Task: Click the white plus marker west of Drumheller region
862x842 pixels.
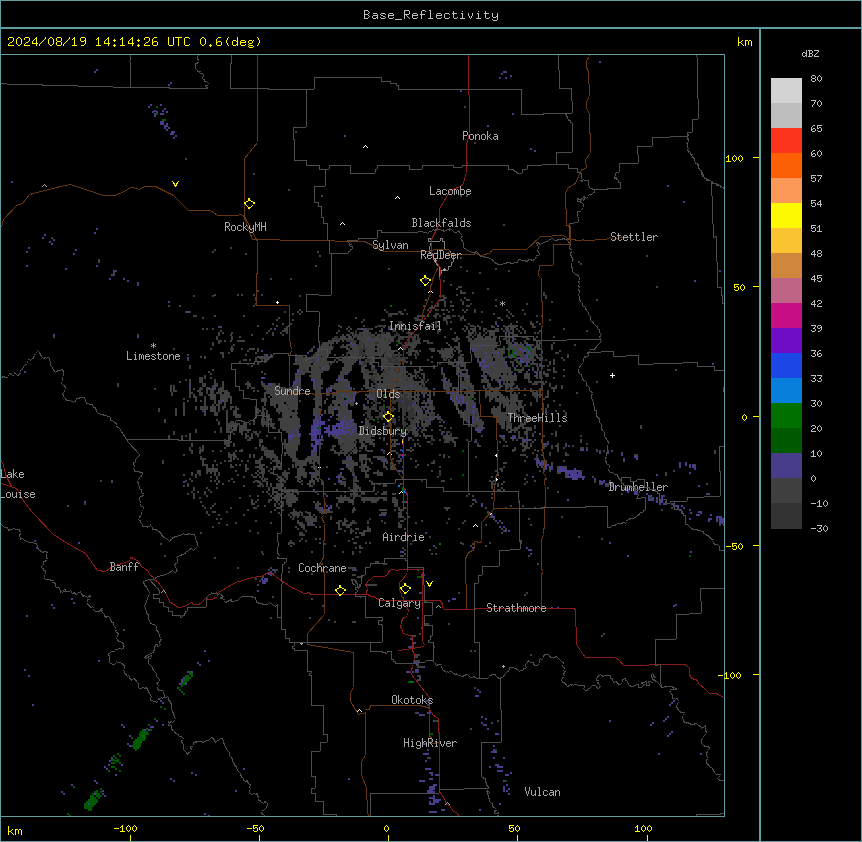Action: [x=612, y=375]
